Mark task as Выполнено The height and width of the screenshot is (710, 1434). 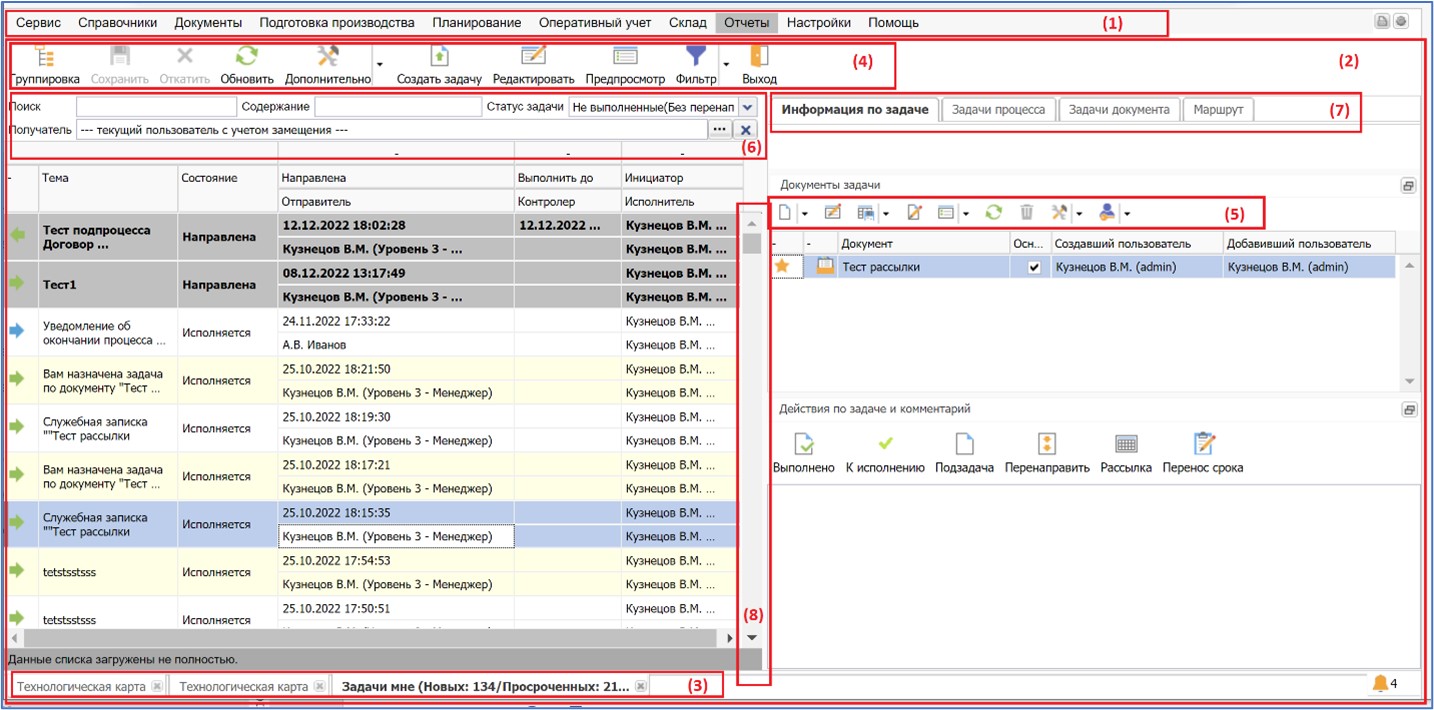click(x=803, y=445)
